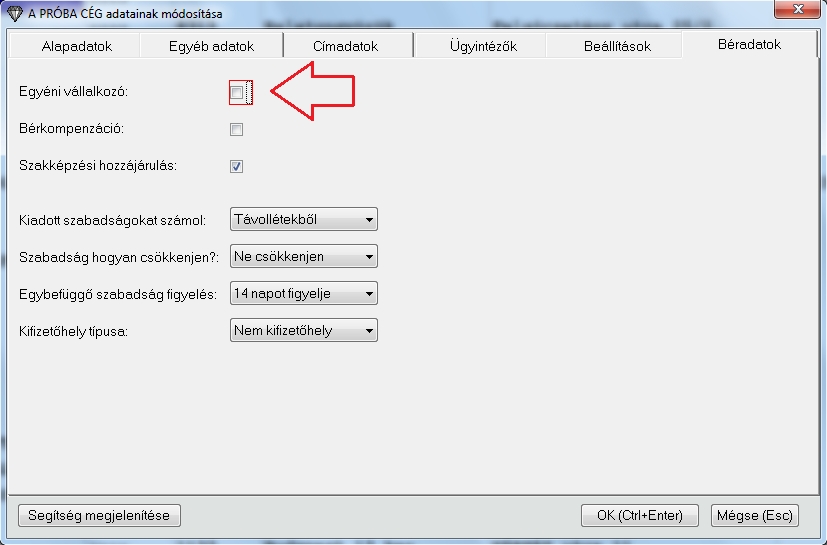Viewport: 827px width, 545px height.
Task: Confirm with the OK (Ctrl+Enter) button
Action: 639,516
